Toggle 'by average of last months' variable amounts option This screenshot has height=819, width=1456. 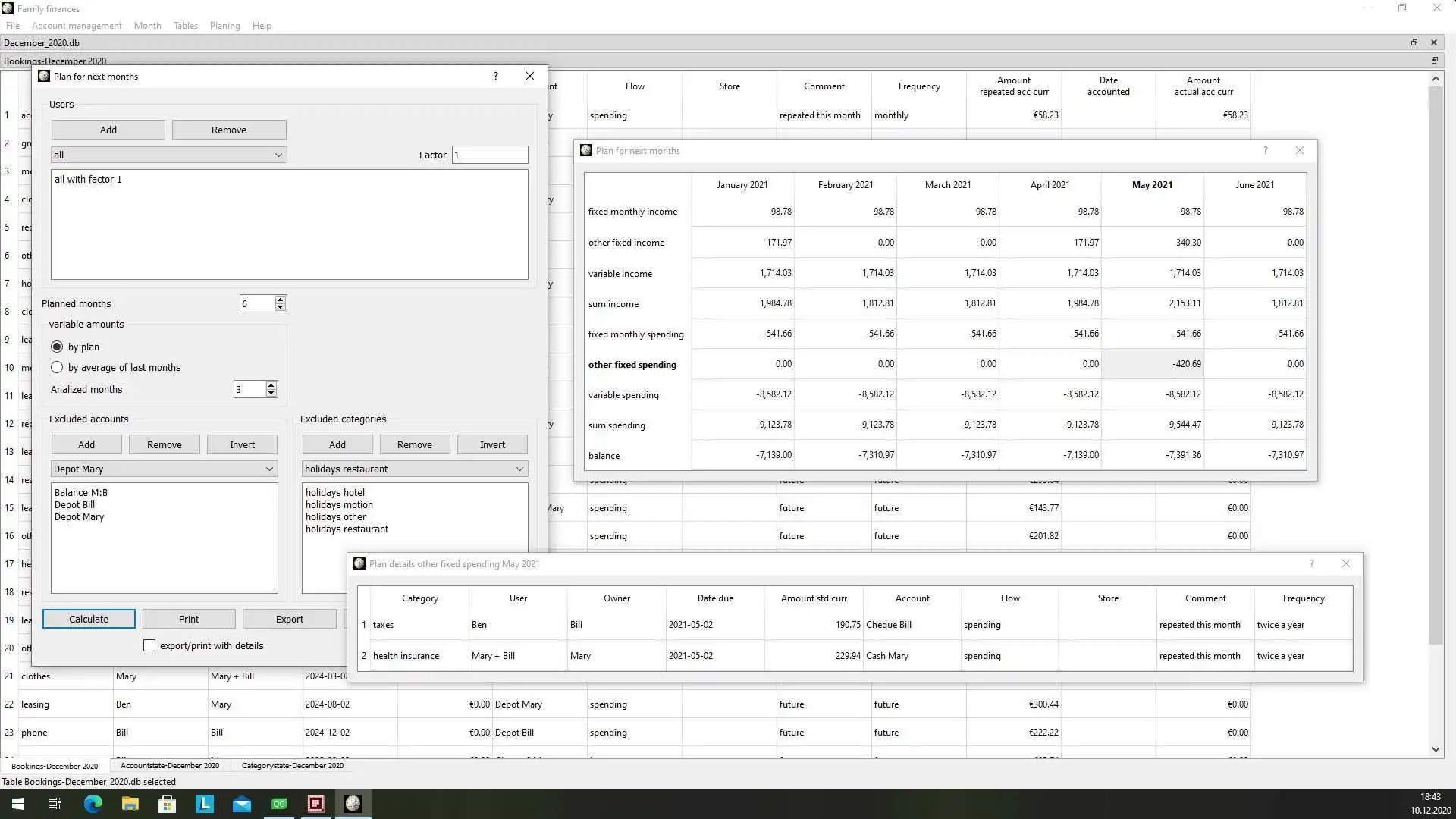point(57,367)
